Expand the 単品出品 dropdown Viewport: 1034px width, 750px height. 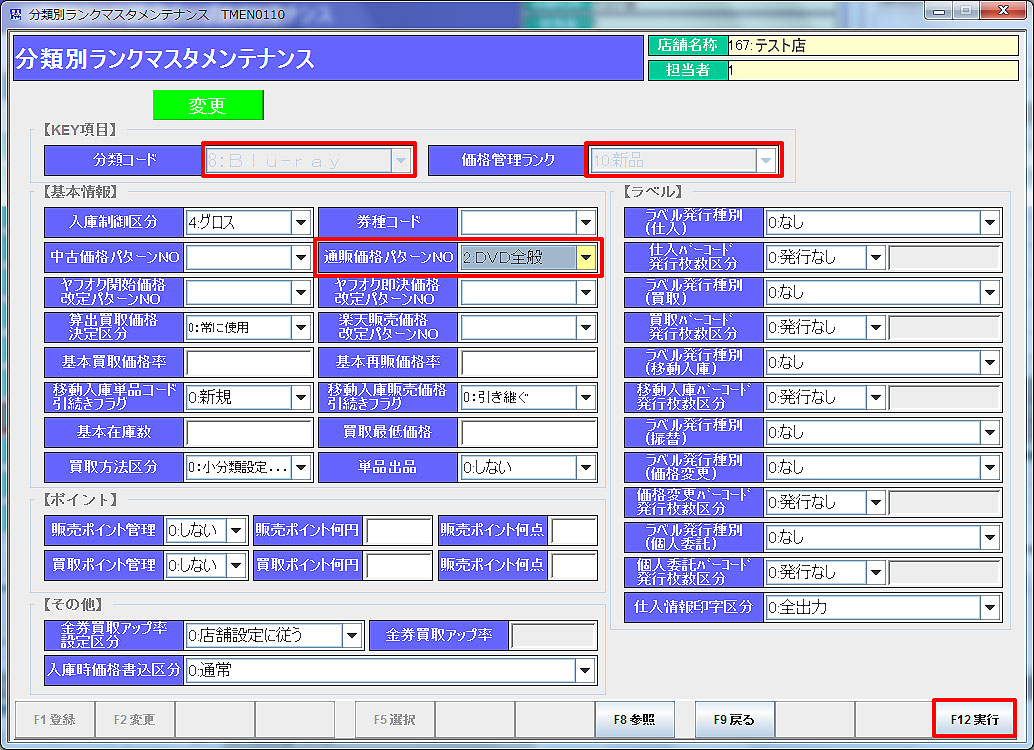pyautogui.click(x=586, y=466)
